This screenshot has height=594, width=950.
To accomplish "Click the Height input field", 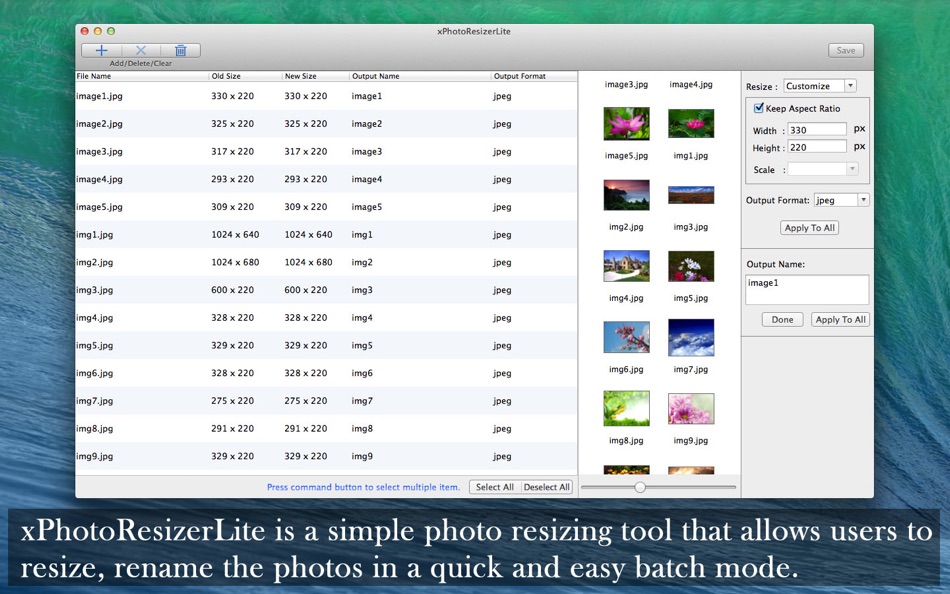I will click(x=817, y=147).
